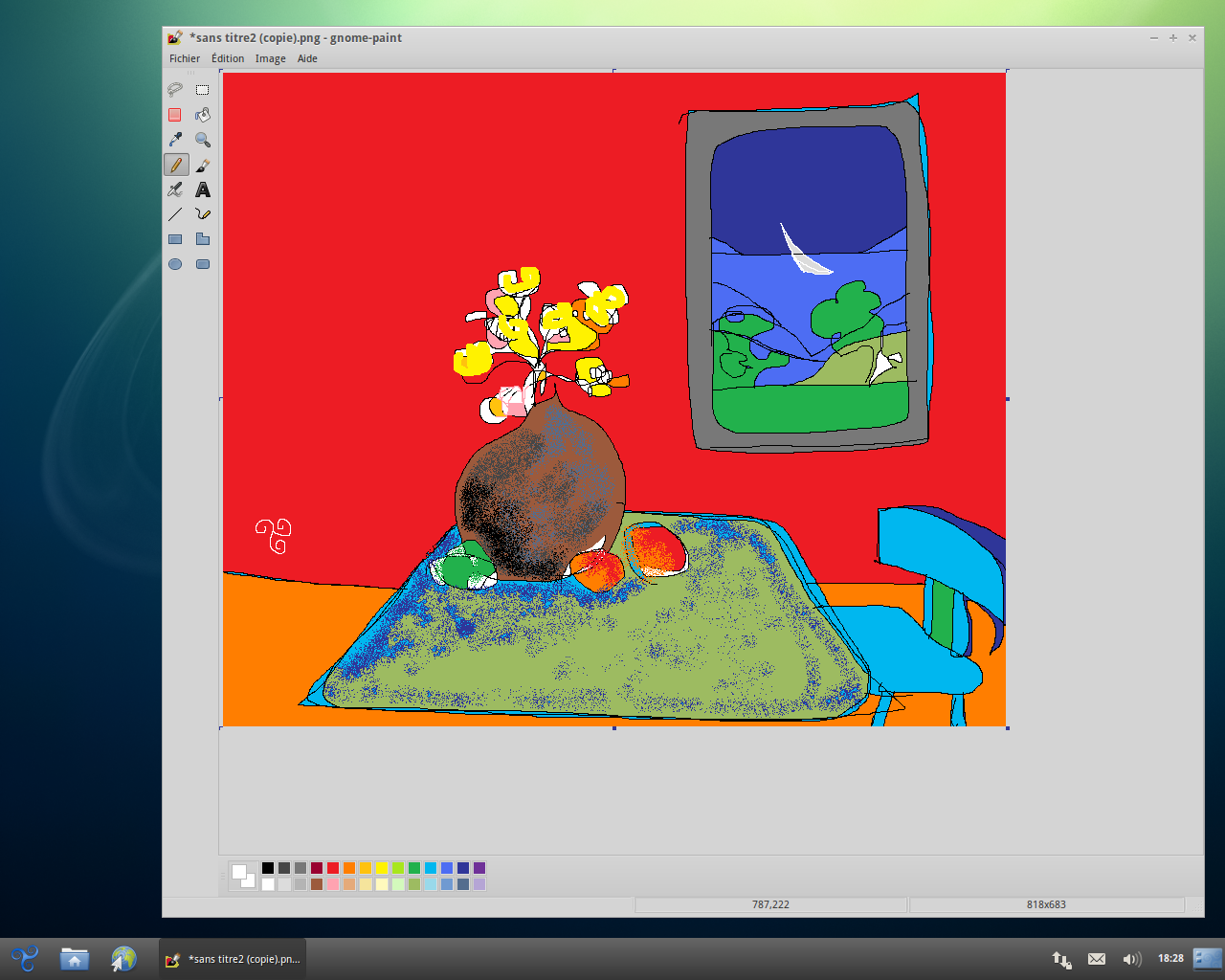1225x980 pixels.
Task: Choose the pure orange swatch
Action: pyautogui.click(x=349, y=868)
